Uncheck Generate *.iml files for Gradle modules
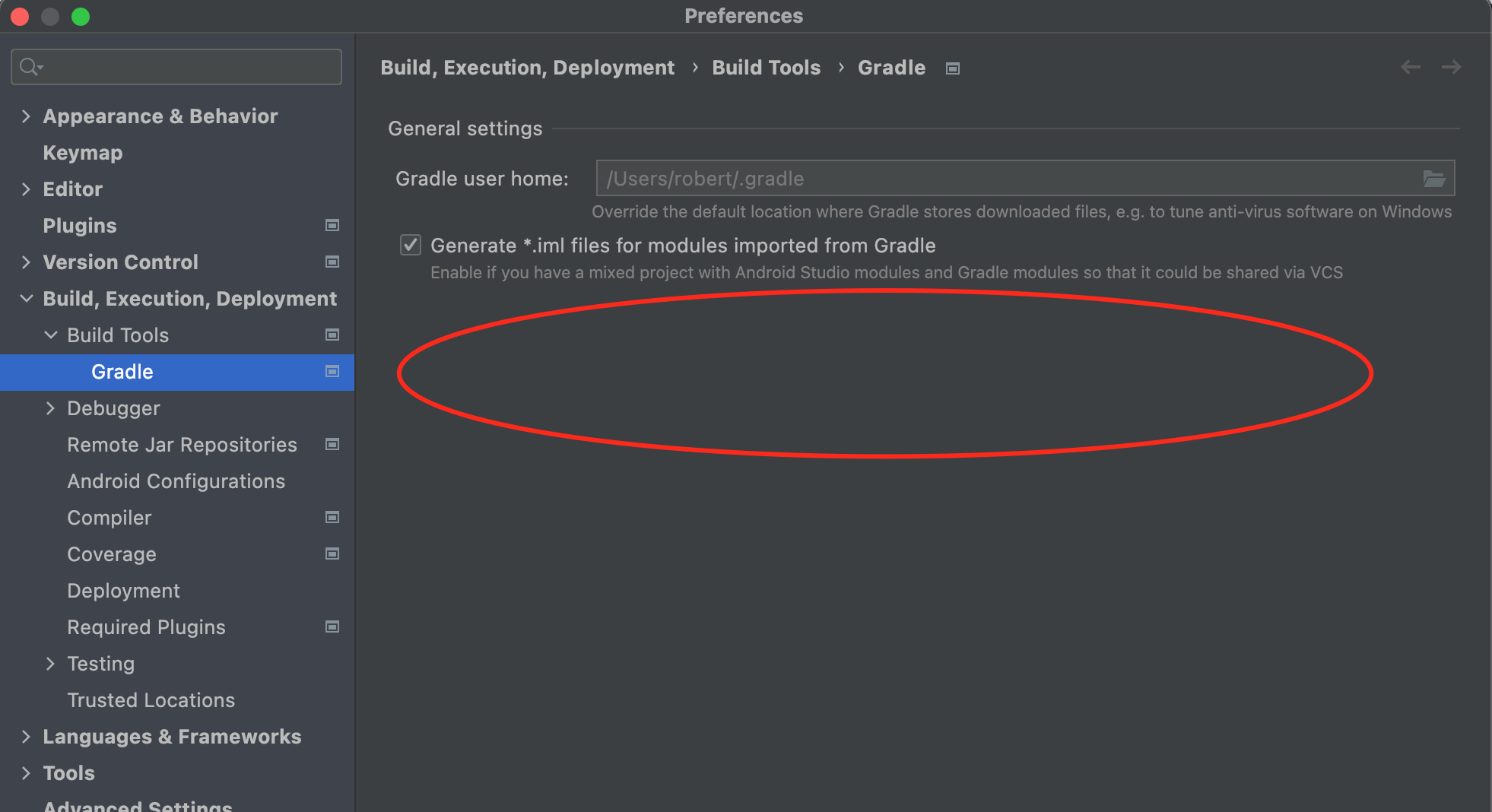1492x812 pixels. click(x=410, y=245)
